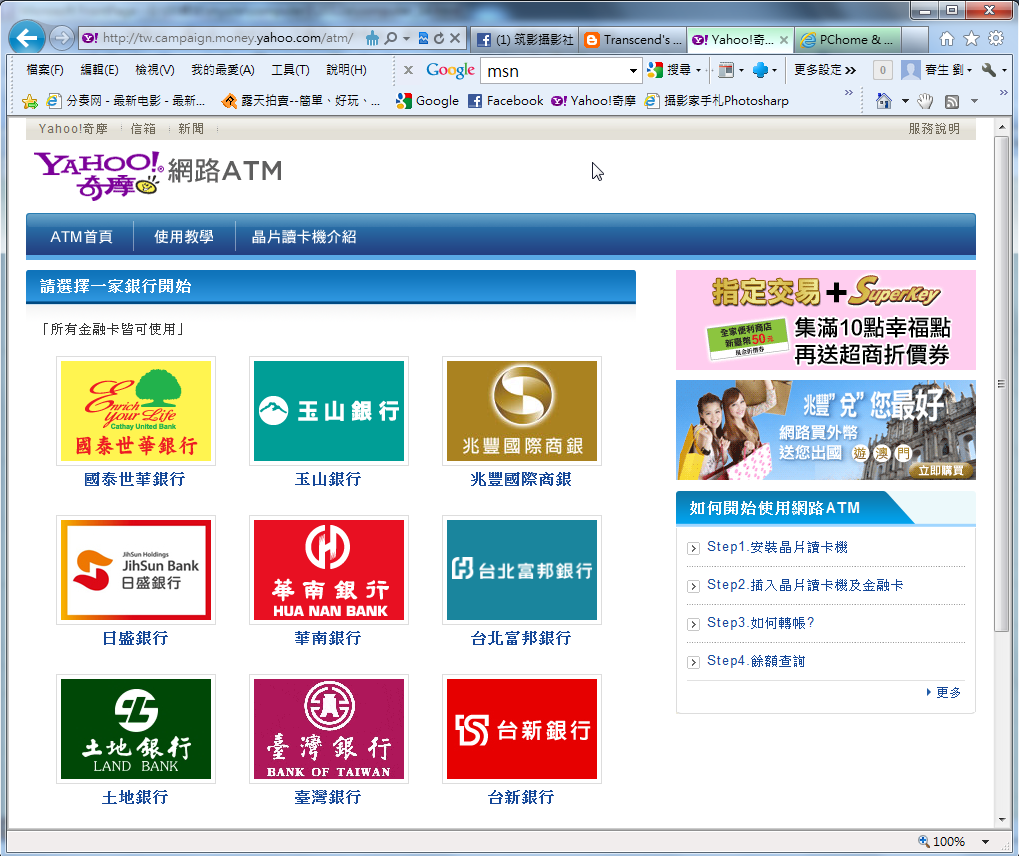Open the zoom level dropdown at status bar
This screenshot has height=856, width=1019.
point(985,842)
